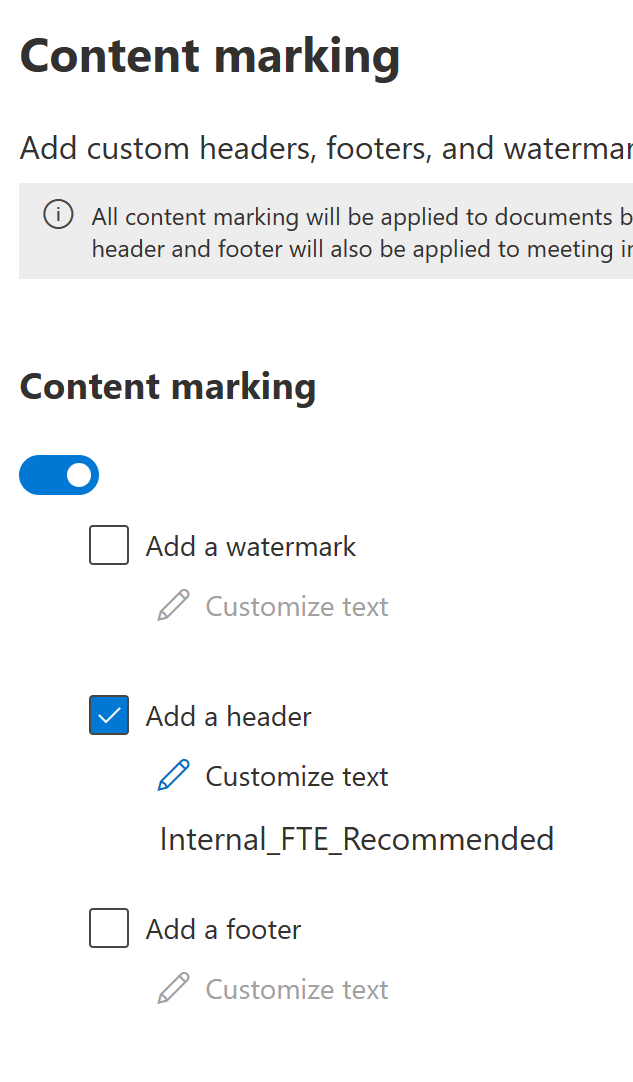Image resolution: width=633 pixels, height=1082 pixels.
Task: Click the 'All content marking will be applied' line
Action: [362, 217]
